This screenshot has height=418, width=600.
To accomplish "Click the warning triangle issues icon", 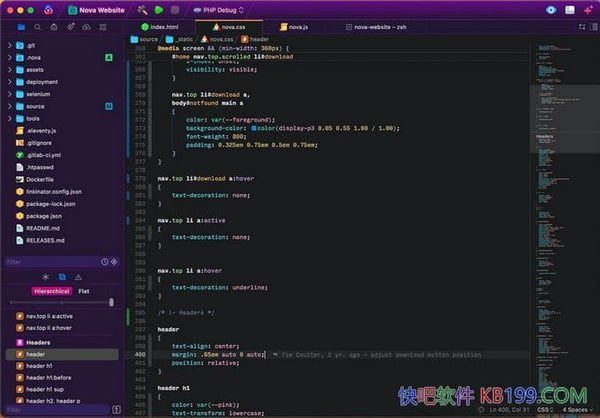I will pos(80,276).
